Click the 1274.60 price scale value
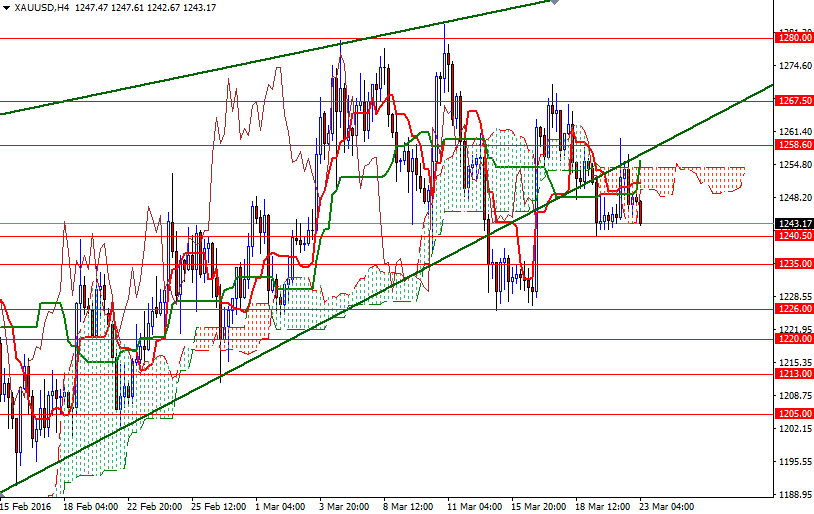814x514 pixels. [792, 66]
